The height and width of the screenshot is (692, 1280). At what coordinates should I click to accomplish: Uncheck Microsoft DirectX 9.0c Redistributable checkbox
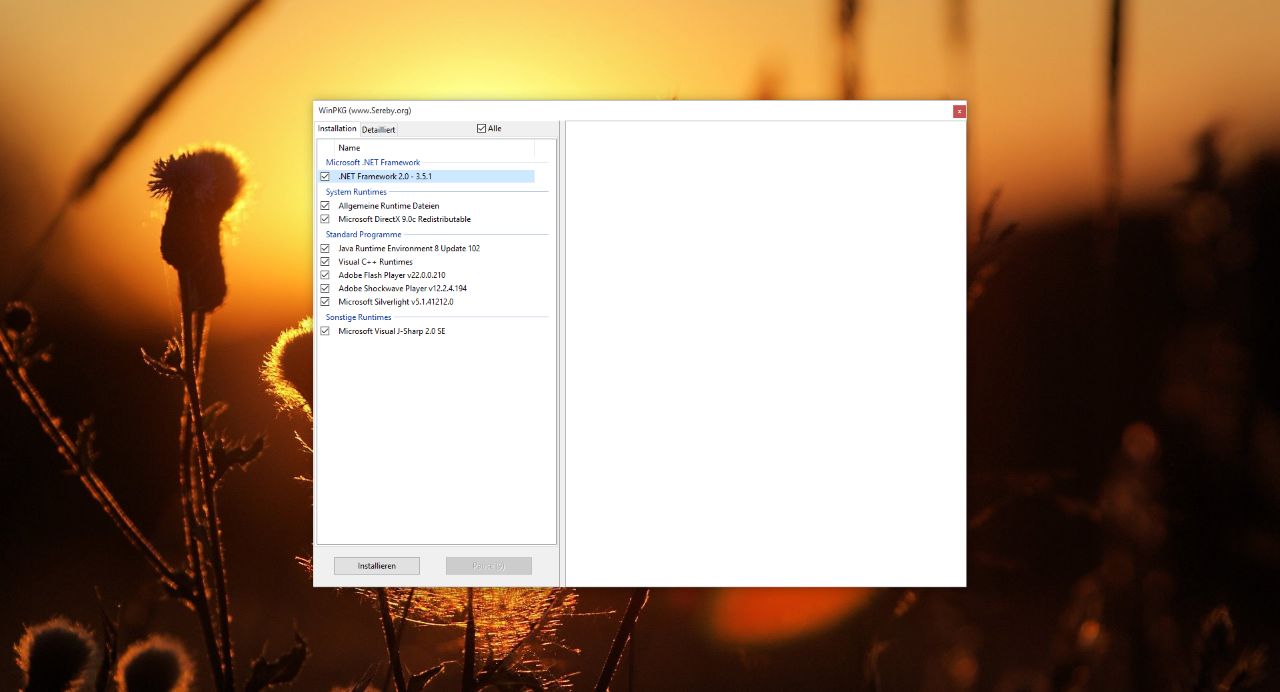[x=325, y=219]
